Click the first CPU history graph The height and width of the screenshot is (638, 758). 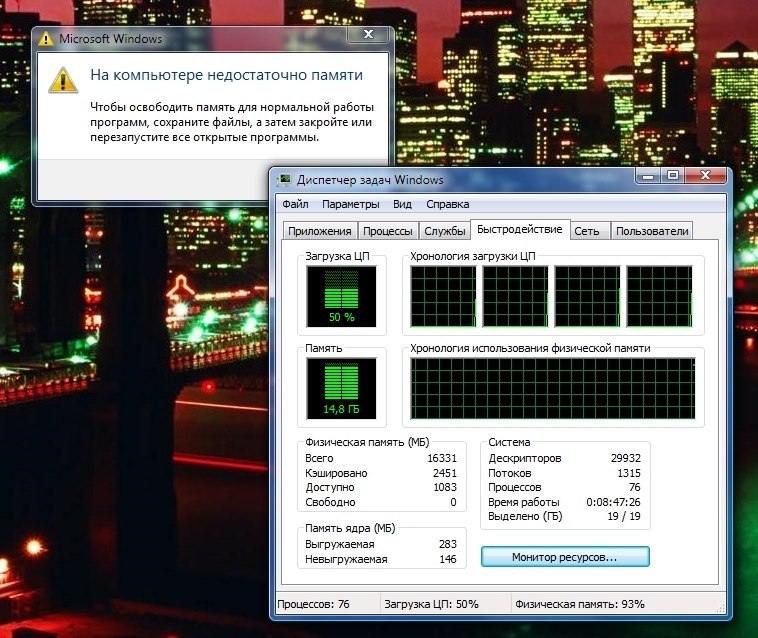click(x=443, y=296)
